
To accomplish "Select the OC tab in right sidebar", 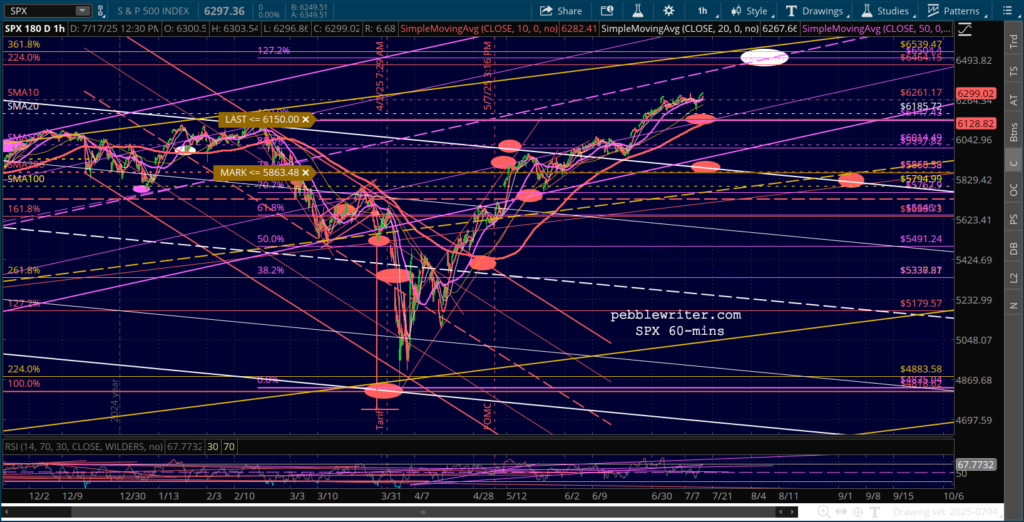I will pos(1014,190).
